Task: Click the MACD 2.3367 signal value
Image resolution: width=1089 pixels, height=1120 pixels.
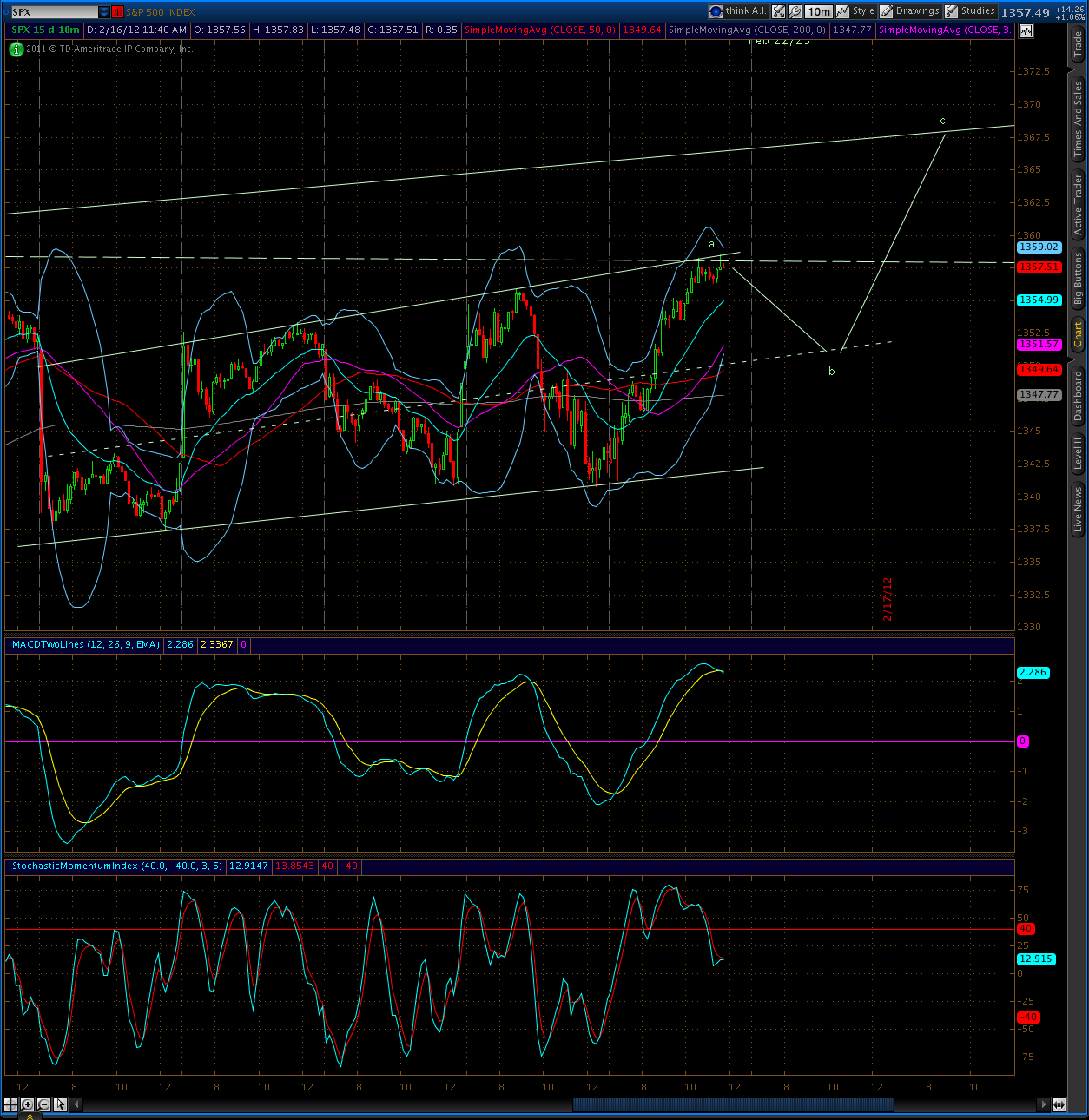Action: [217, 645]
